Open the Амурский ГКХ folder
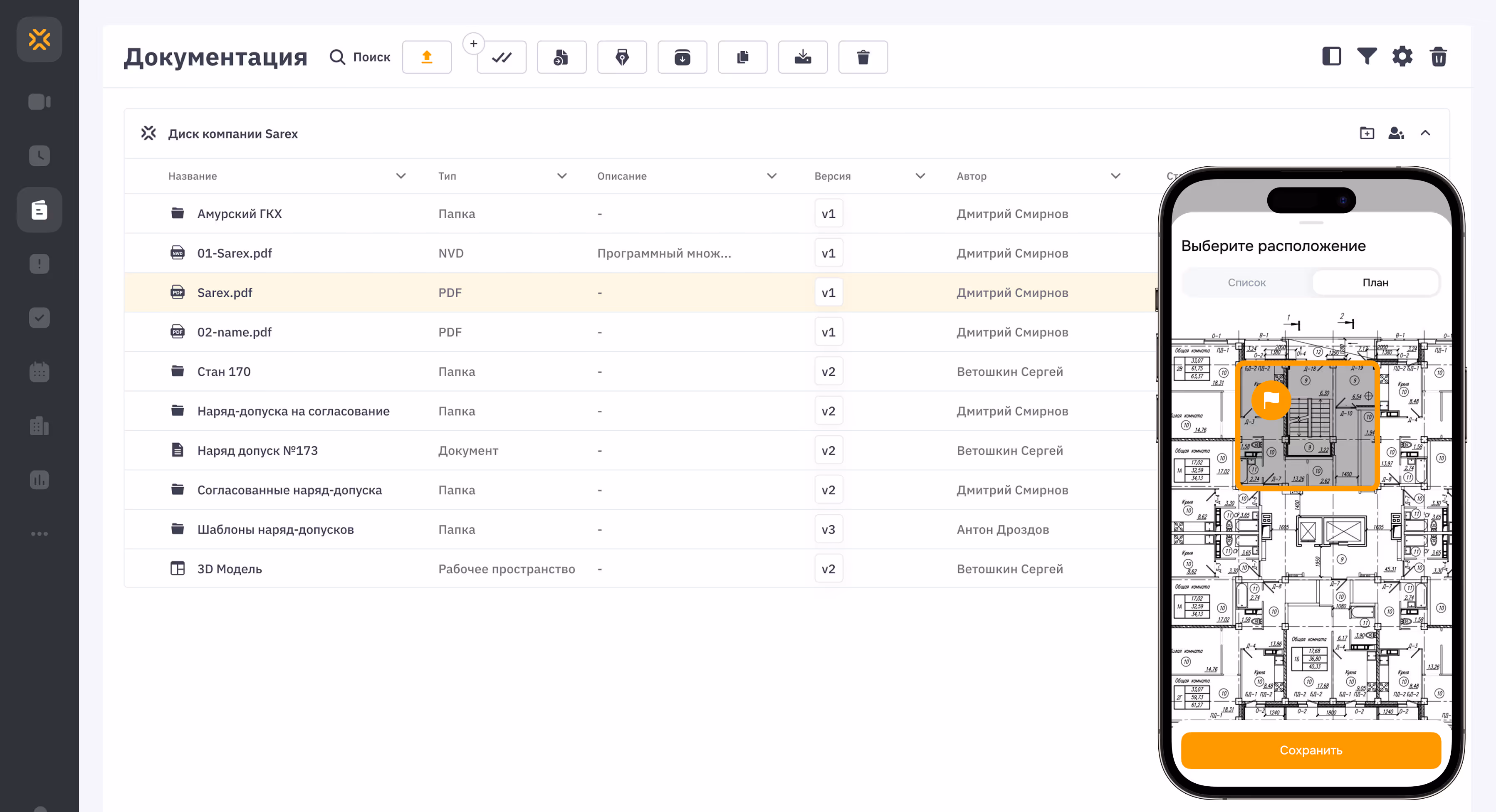Image resolution: width=1496 pixels, height=812 pixels. pos(239,214)
